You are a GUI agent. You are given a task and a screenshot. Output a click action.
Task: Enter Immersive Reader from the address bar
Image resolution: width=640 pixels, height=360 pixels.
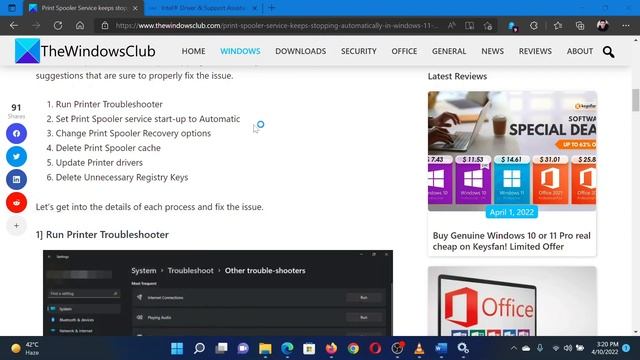coord(469,26)
